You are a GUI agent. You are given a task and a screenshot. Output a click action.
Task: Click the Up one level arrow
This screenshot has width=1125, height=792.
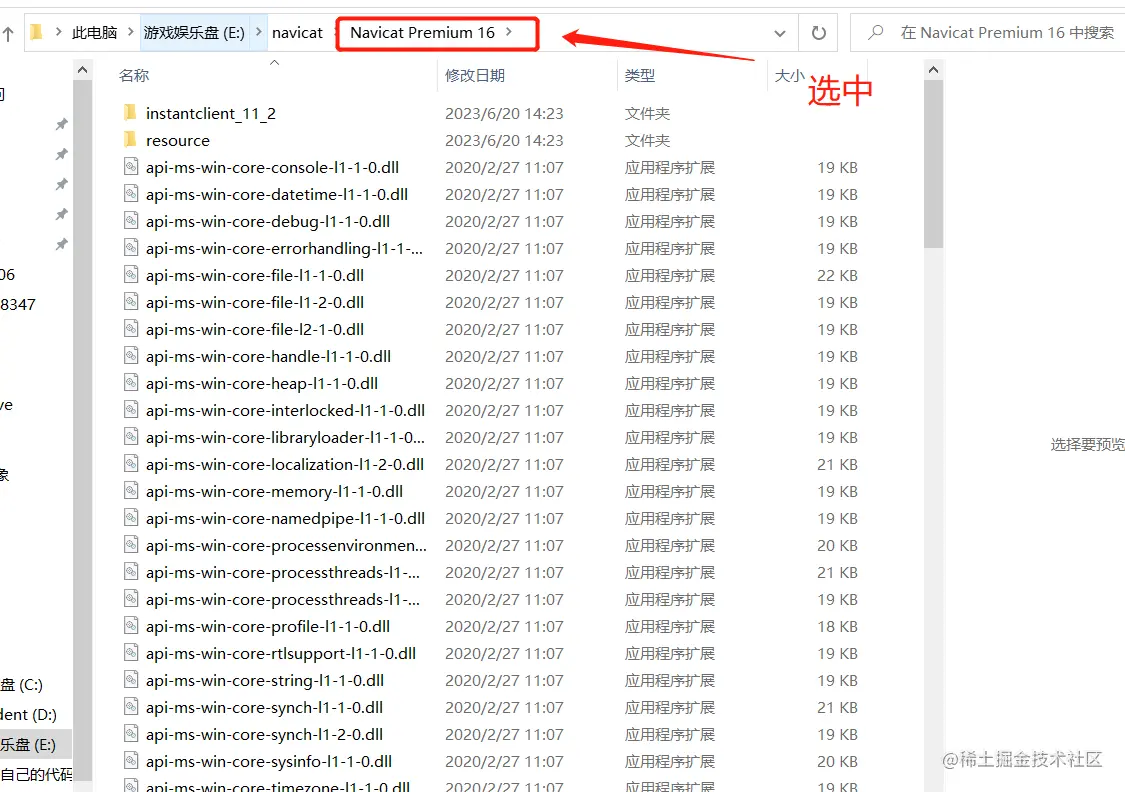(x=8, y=34)
